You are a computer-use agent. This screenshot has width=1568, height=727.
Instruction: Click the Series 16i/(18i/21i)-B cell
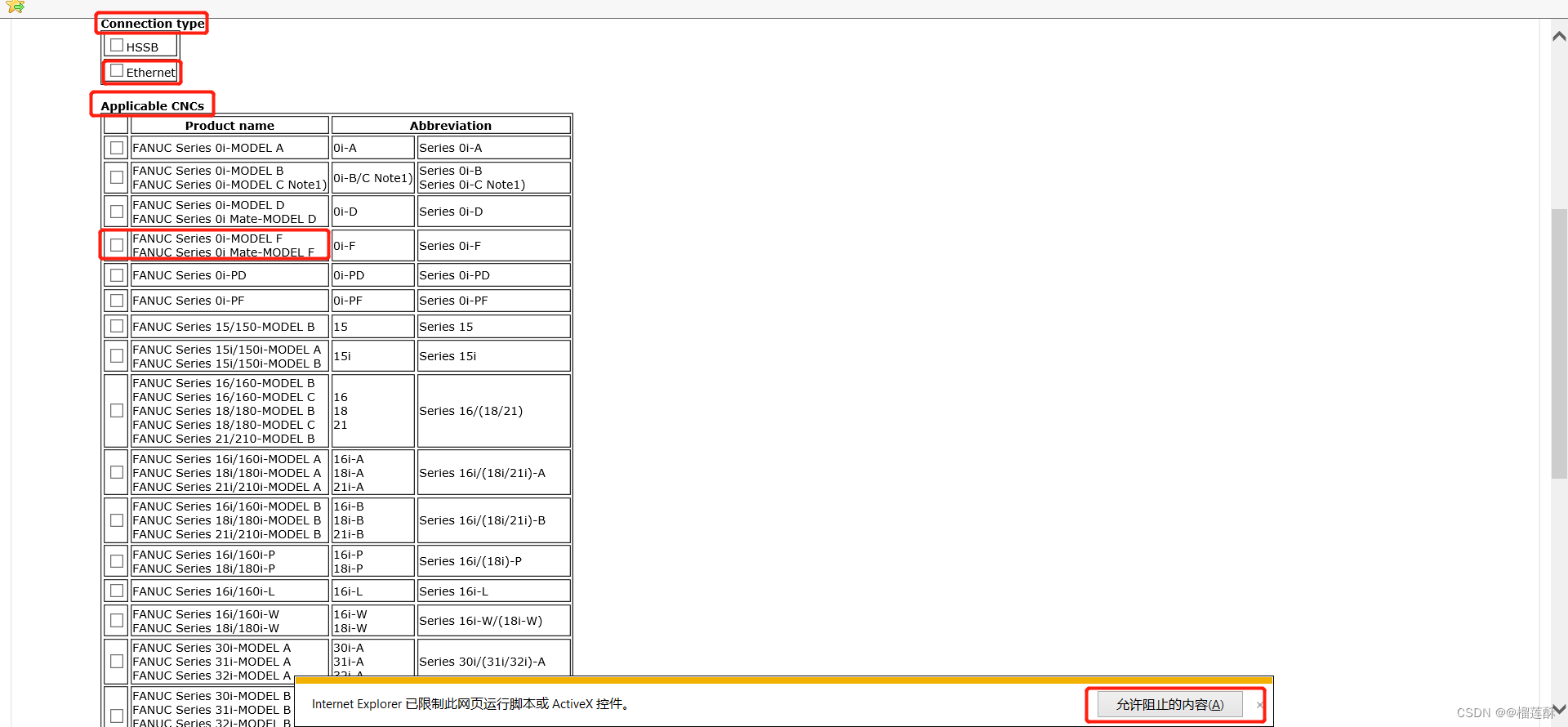pyautogui.click(x=493, y=520)
